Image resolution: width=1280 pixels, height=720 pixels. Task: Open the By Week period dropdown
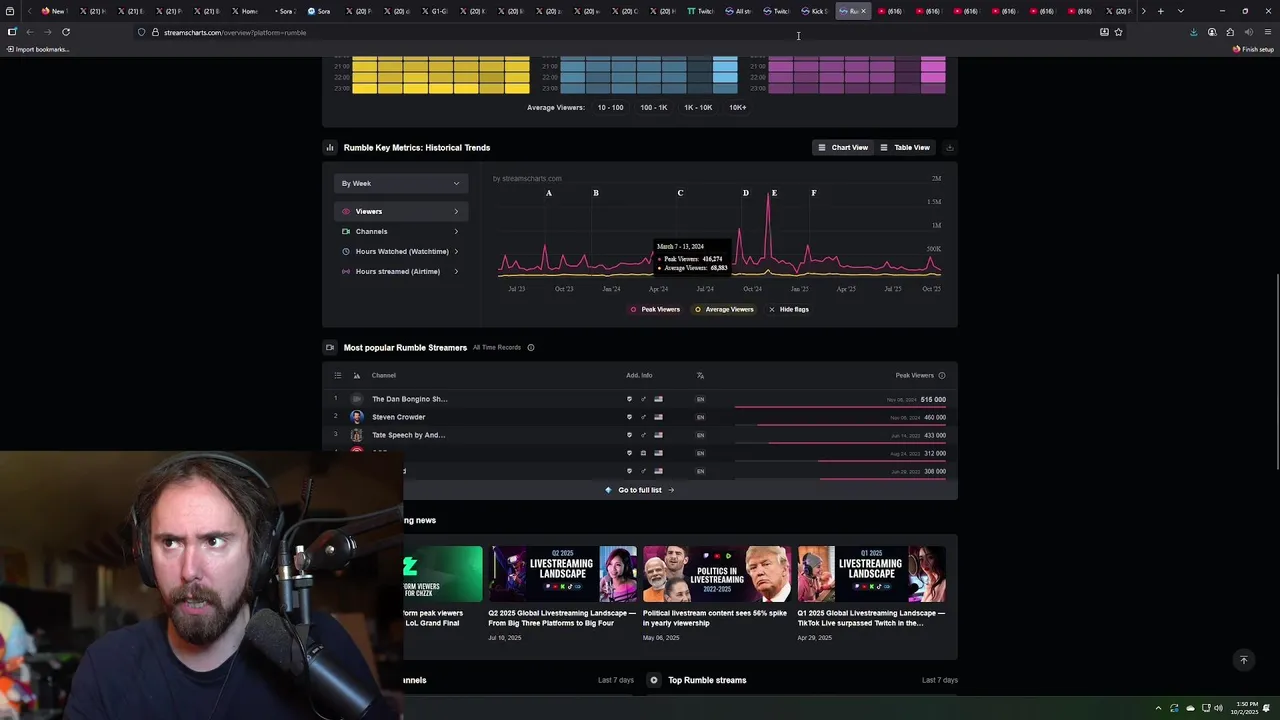[x=401, y=184]
